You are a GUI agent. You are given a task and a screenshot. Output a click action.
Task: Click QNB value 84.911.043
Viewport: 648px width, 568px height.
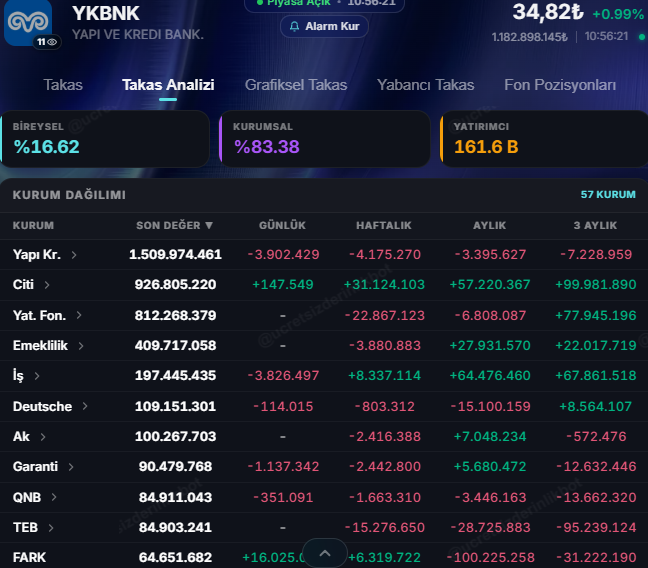tap(175, 497)
